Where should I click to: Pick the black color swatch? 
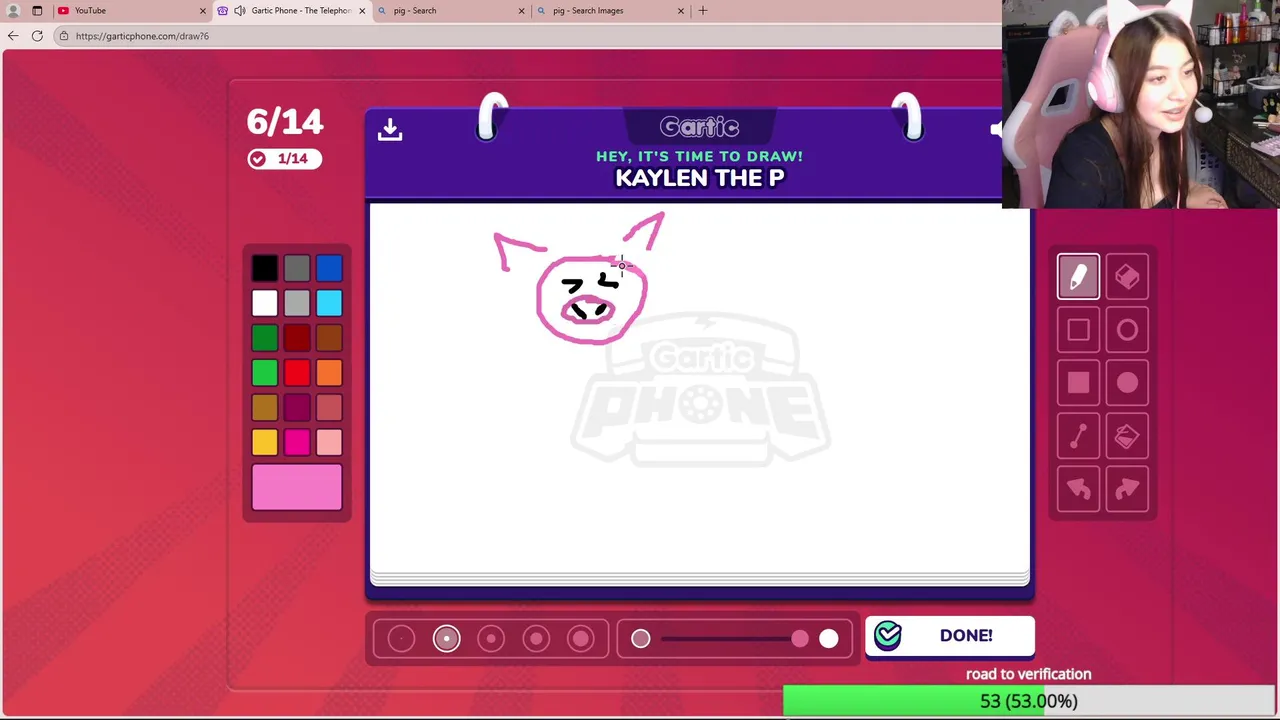pos(265,268)
